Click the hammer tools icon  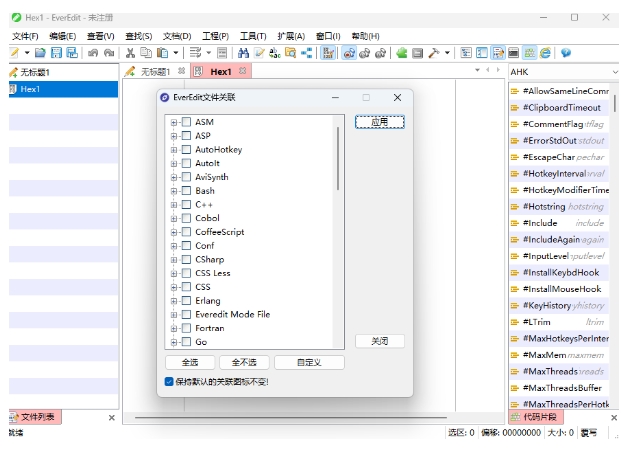[434, 53]
